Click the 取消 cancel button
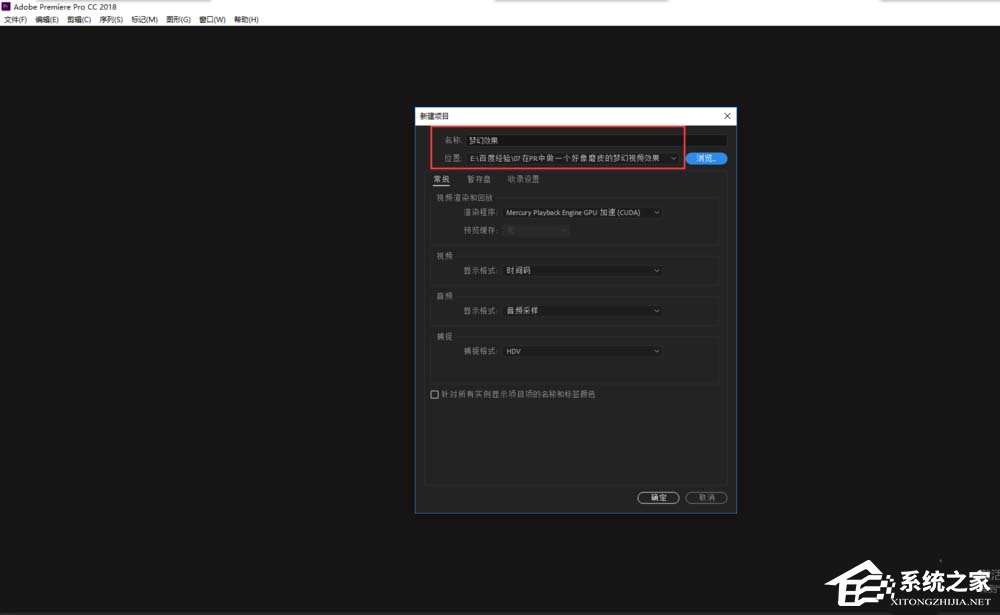This screenshot has height=615, width=1000. pos(707,498)
